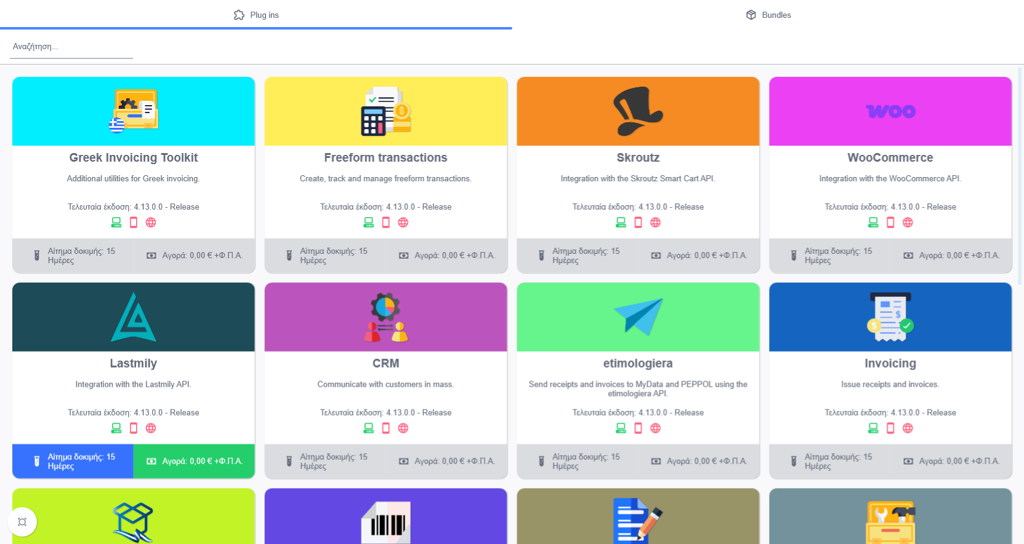Viewport: 1024px width, 544px height.
Task: Select the Invoicing receipt icon
Action: [x=890, y=317]
